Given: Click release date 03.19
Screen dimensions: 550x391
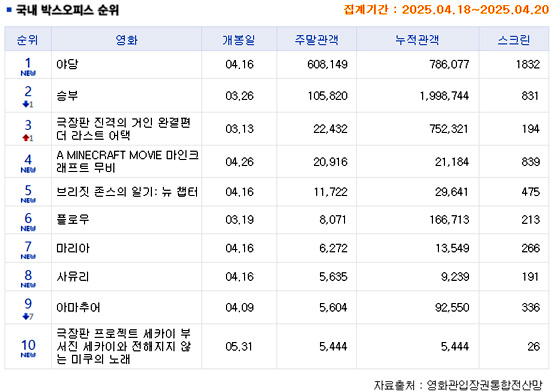Looking at the screenshot, I should [240, 220].
